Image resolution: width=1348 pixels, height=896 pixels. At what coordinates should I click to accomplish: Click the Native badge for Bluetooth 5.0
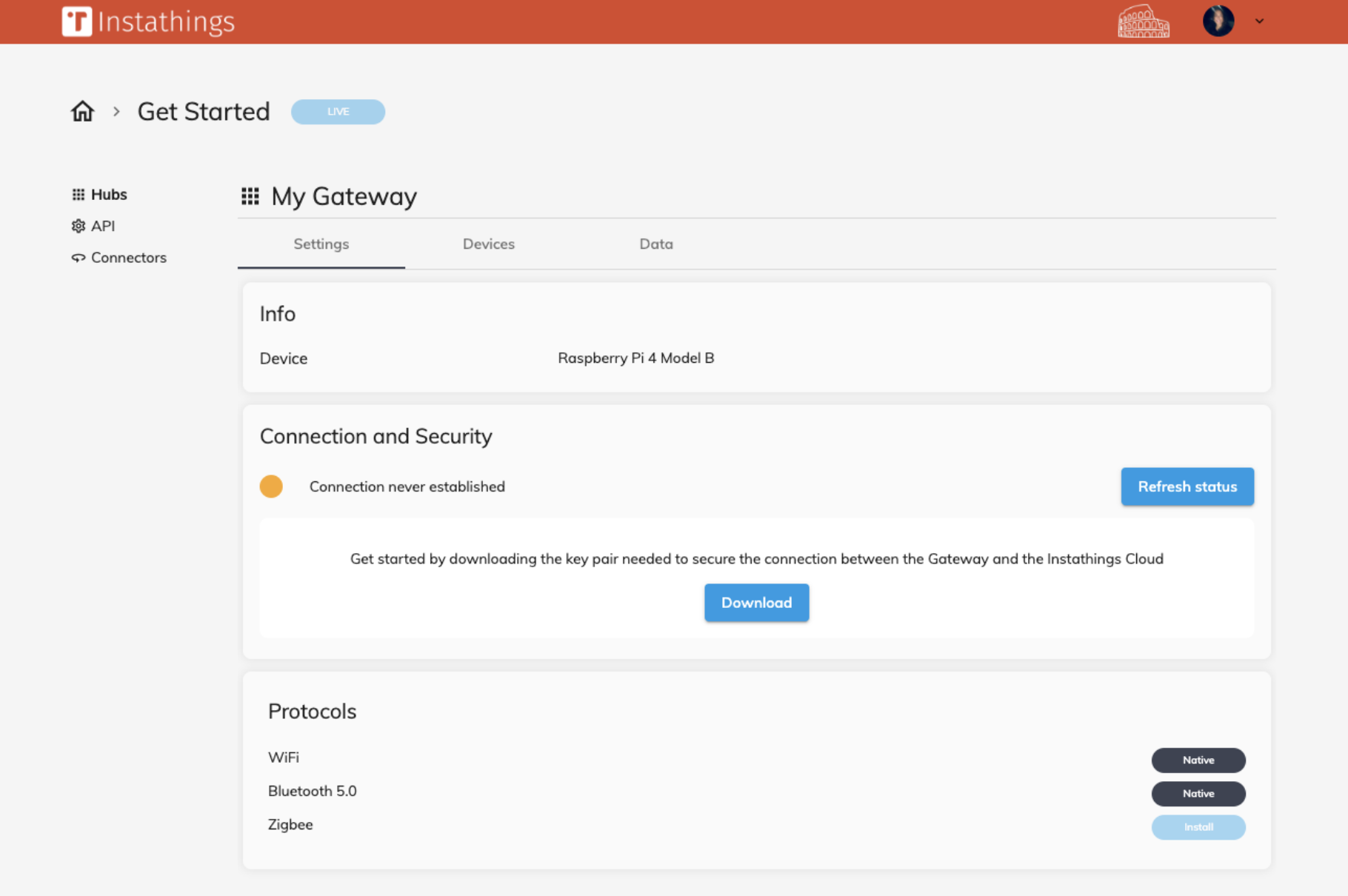click(x=1198, y=794)
